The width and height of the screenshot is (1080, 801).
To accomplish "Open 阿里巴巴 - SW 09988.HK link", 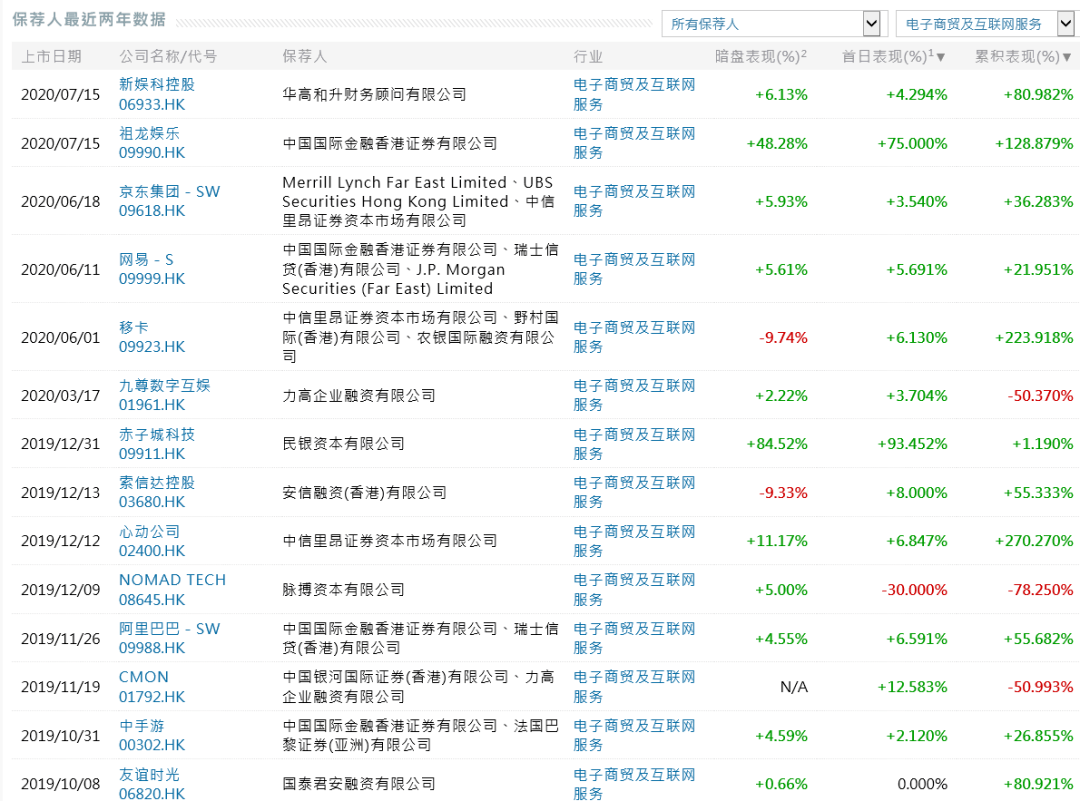I will (x=169, y=638).
